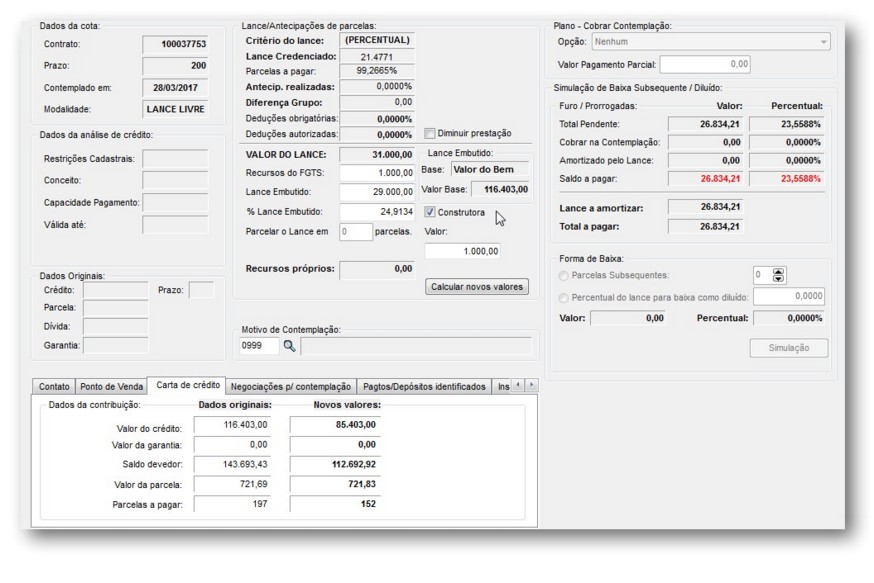Click the Válida até field
The height and width of the screenshot is (583, 874).
[x=176, y=225]
